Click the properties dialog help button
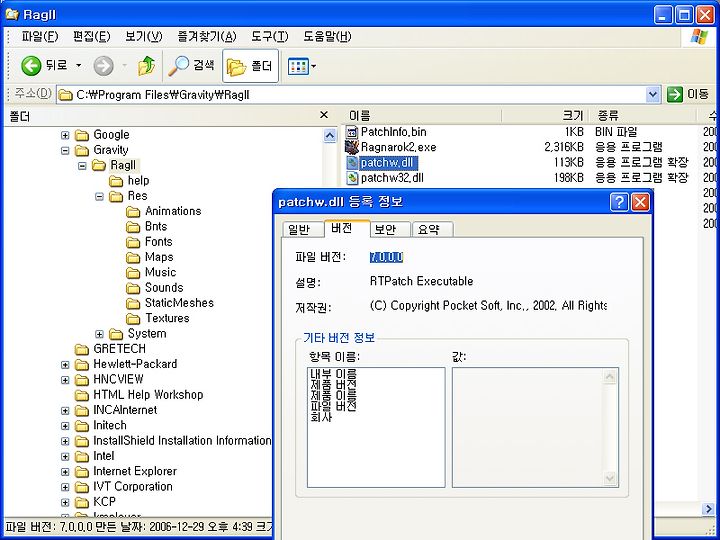The height and width of the screenshot is (540, 720). (619, 202)
